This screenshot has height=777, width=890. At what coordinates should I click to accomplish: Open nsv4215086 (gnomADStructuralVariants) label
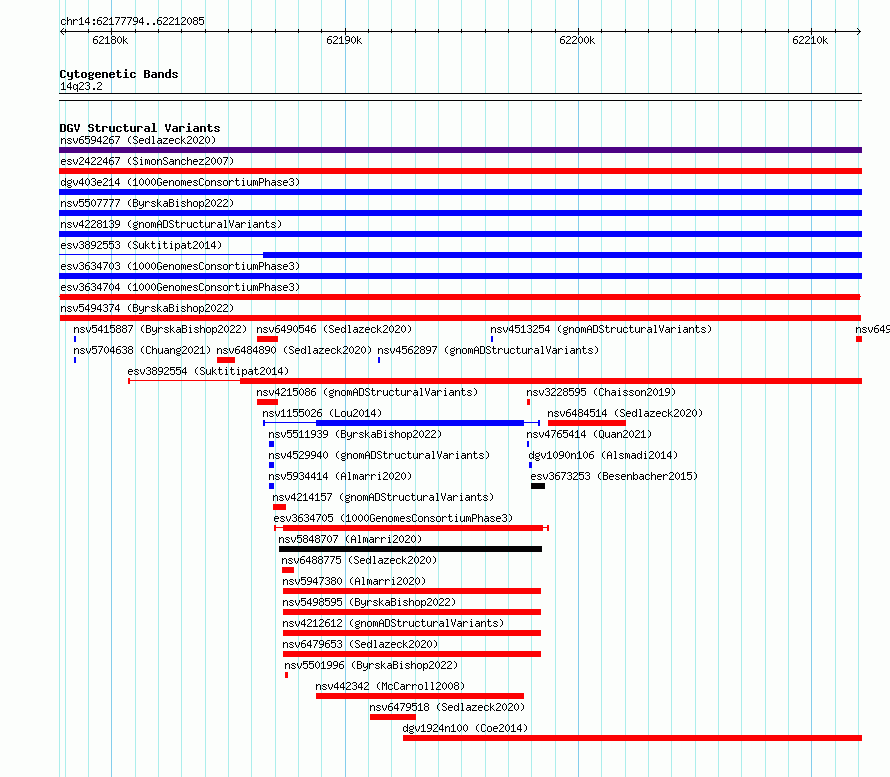[367, 392]
